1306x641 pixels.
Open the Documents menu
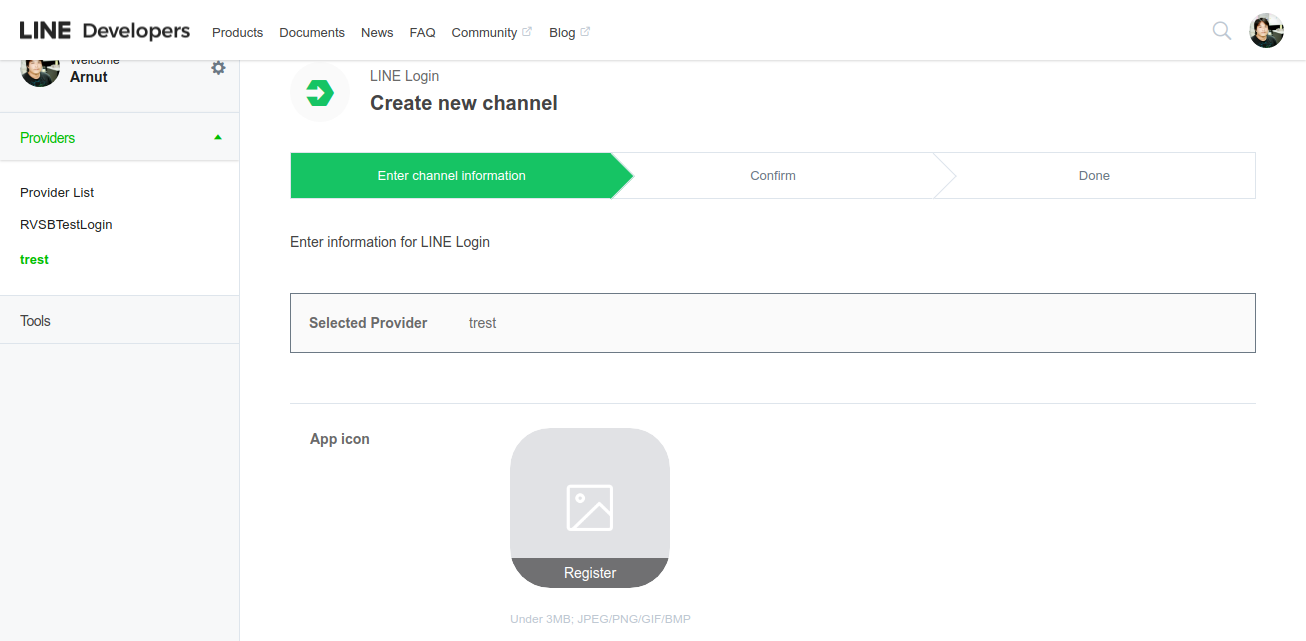pyautogui.click(x=312, y=33)
